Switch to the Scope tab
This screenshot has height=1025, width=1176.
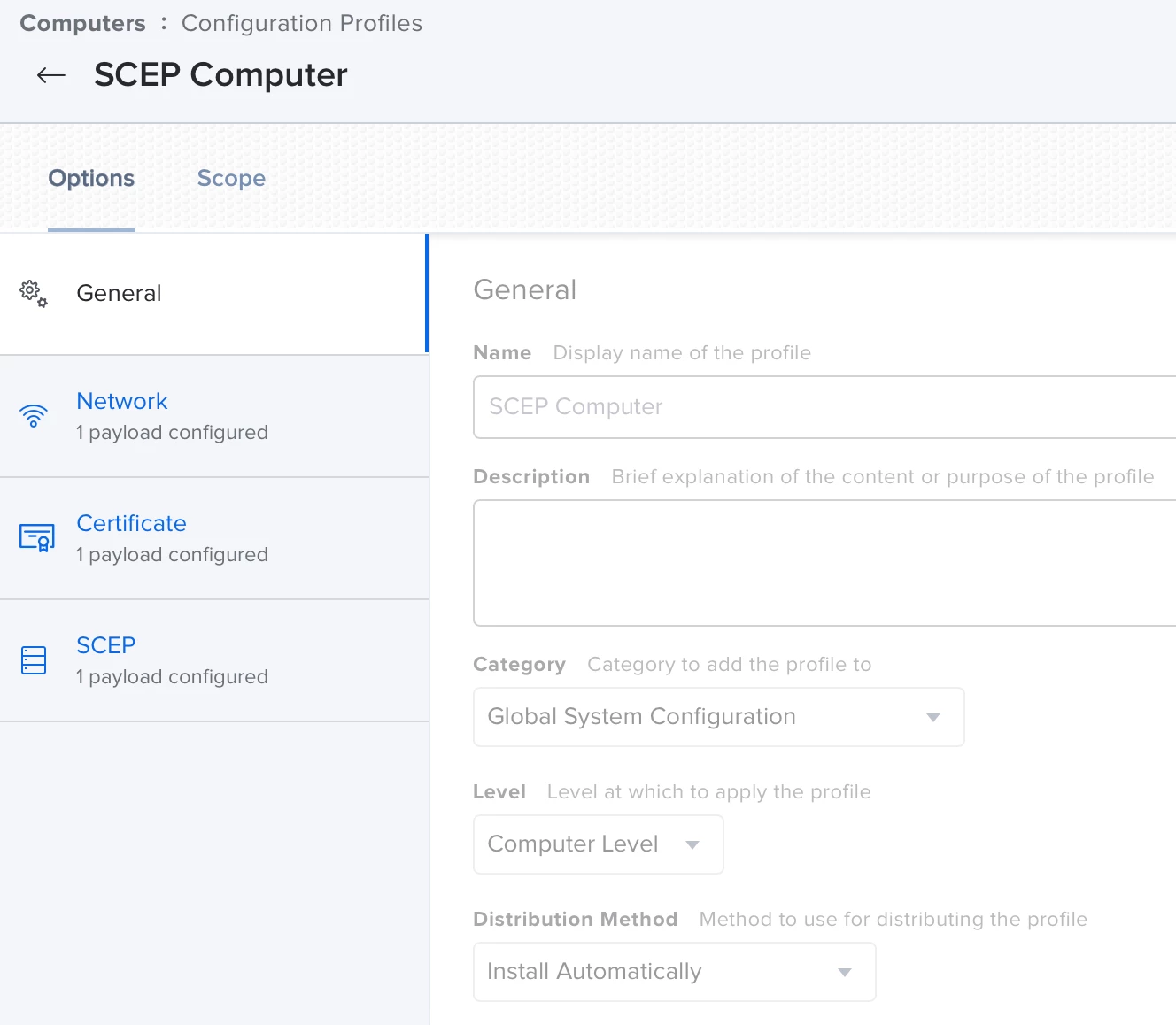pos(231,178)
